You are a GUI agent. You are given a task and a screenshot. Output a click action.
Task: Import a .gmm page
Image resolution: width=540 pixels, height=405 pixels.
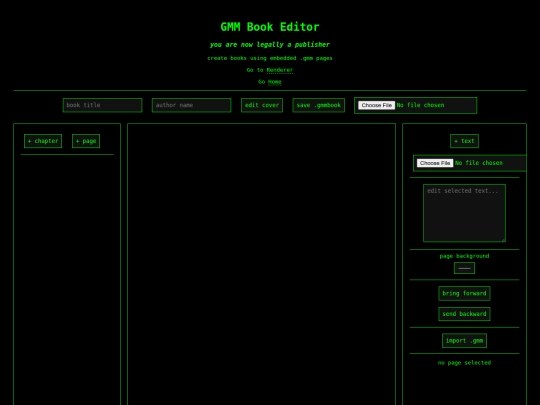click(464, 341)
